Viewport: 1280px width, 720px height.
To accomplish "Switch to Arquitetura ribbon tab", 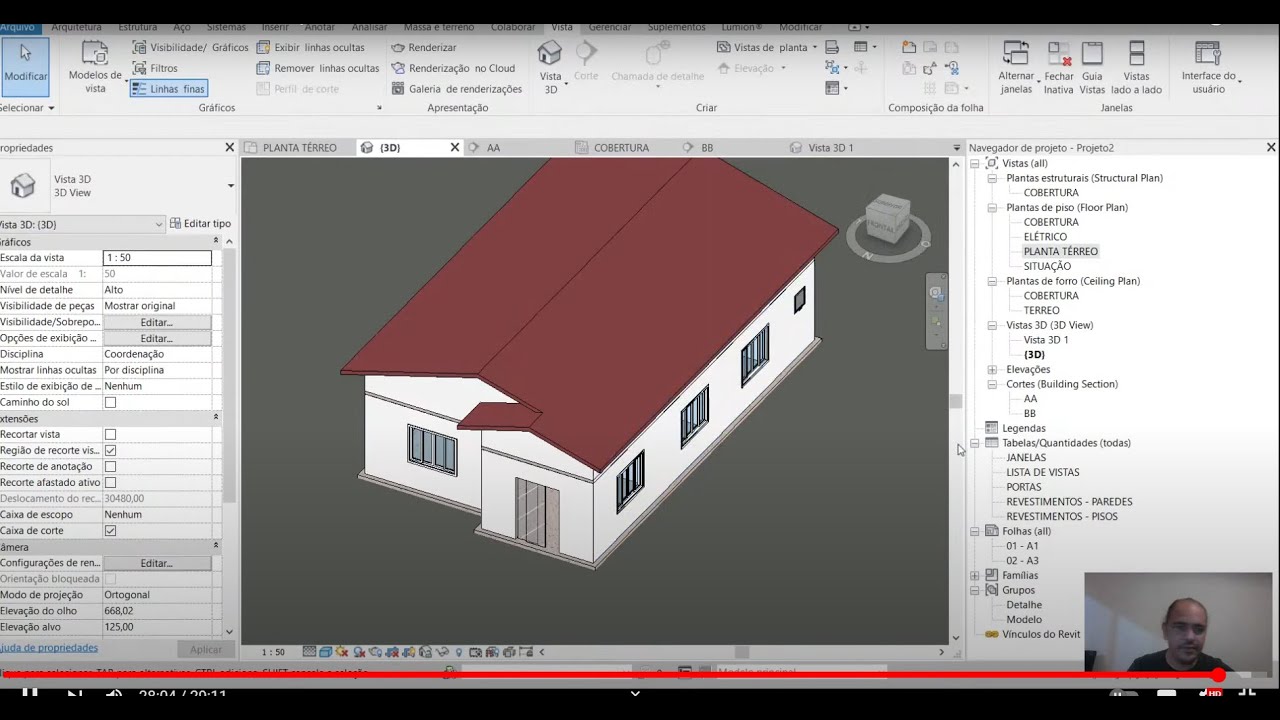I will coord(76,27).
